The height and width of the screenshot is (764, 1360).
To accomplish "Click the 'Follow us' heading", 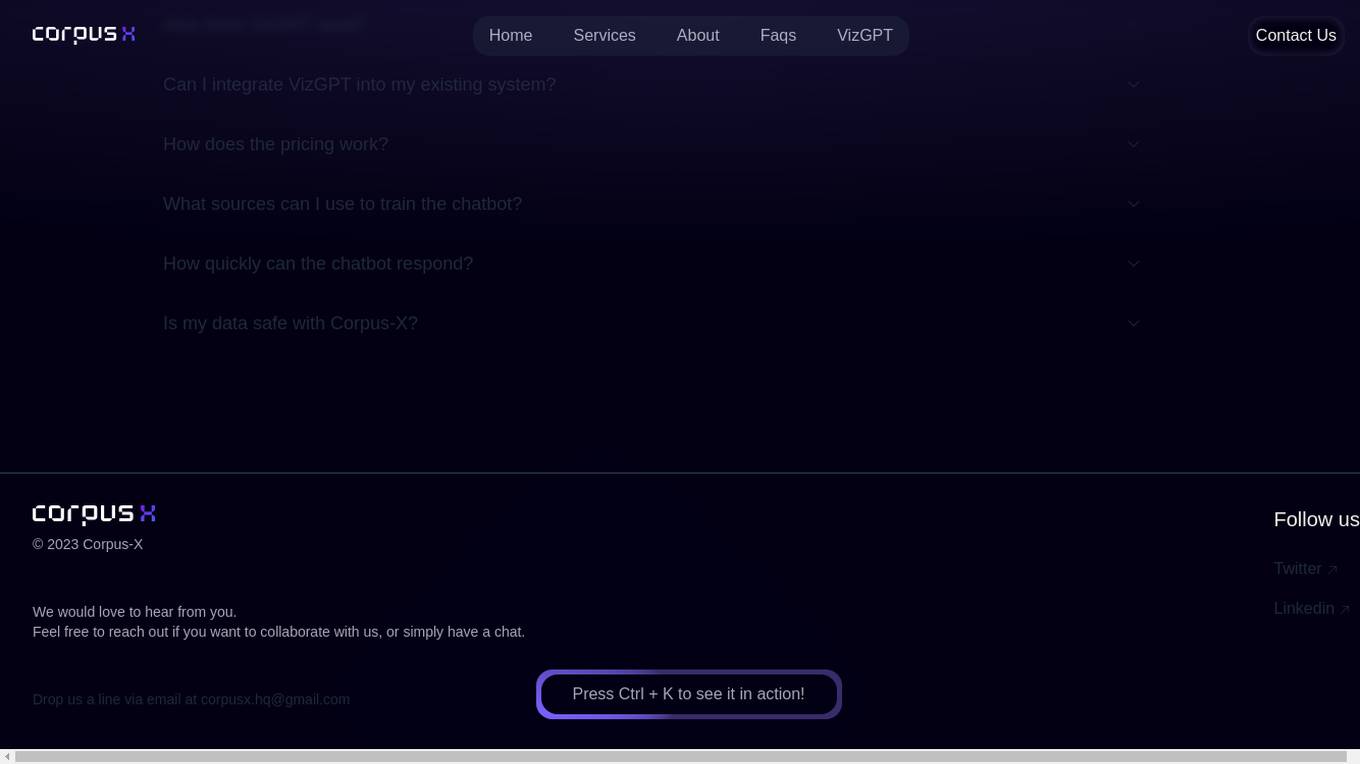I will tap(1316, 519).
